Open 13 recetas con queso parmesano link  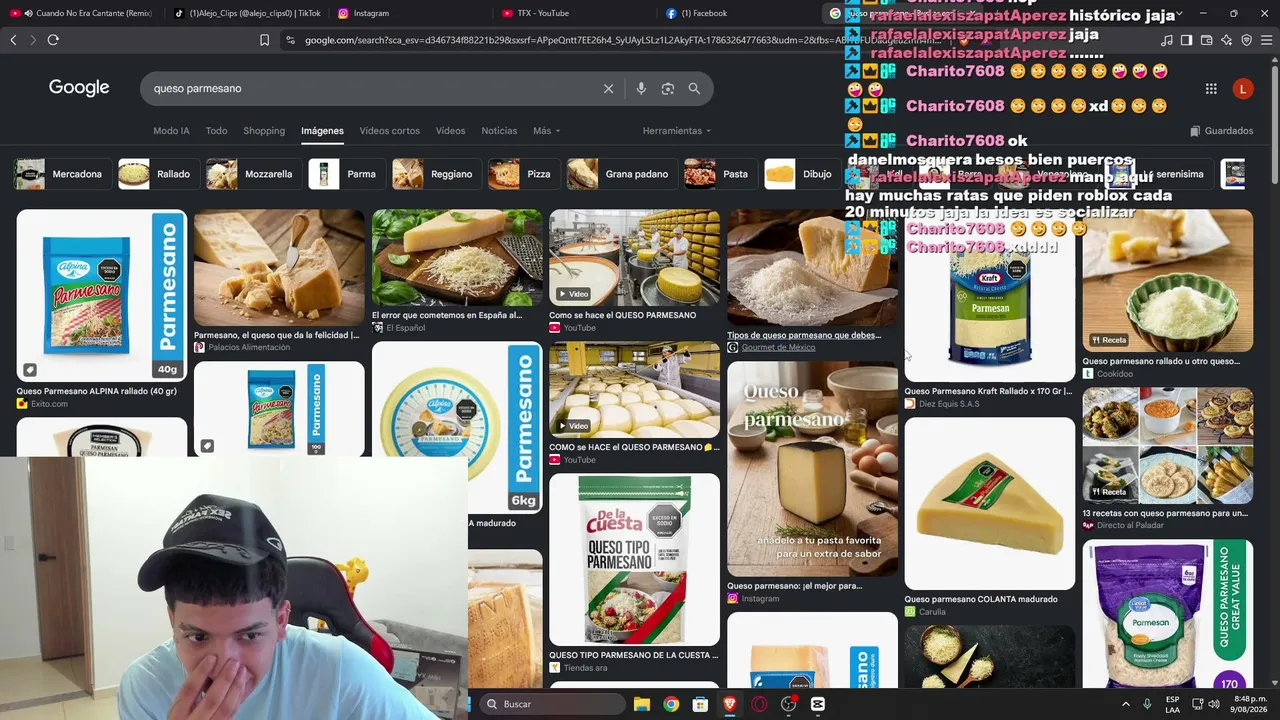click(1165, 513)
